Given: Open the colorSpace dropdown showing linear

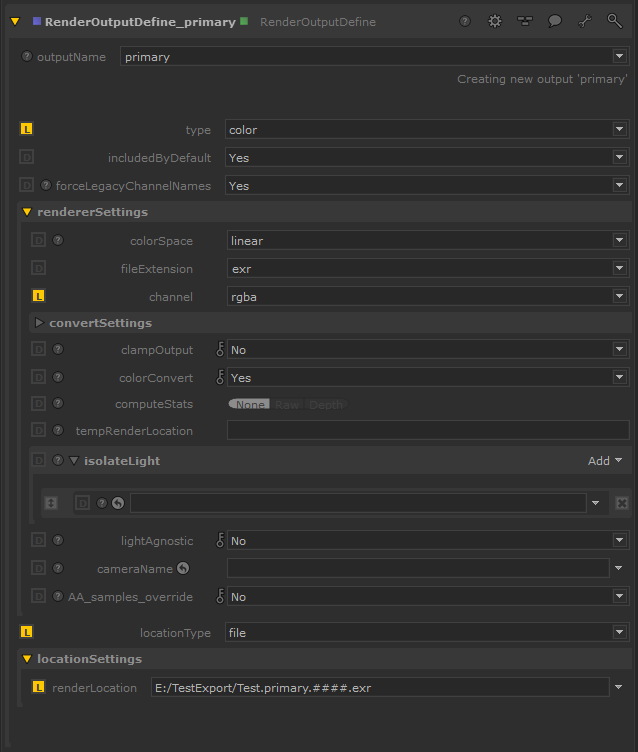Looking at the screenshot, I should (427, 241).
